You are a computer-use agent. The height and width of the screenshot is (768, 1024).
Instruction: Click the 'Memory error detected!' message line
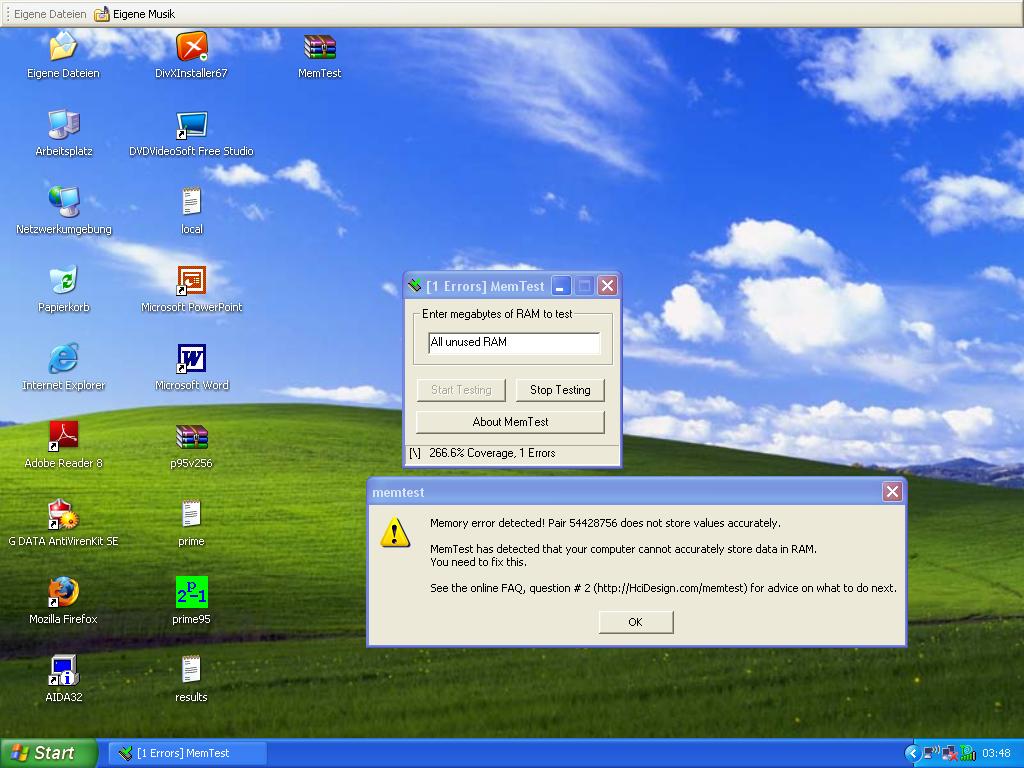[605, 523]
